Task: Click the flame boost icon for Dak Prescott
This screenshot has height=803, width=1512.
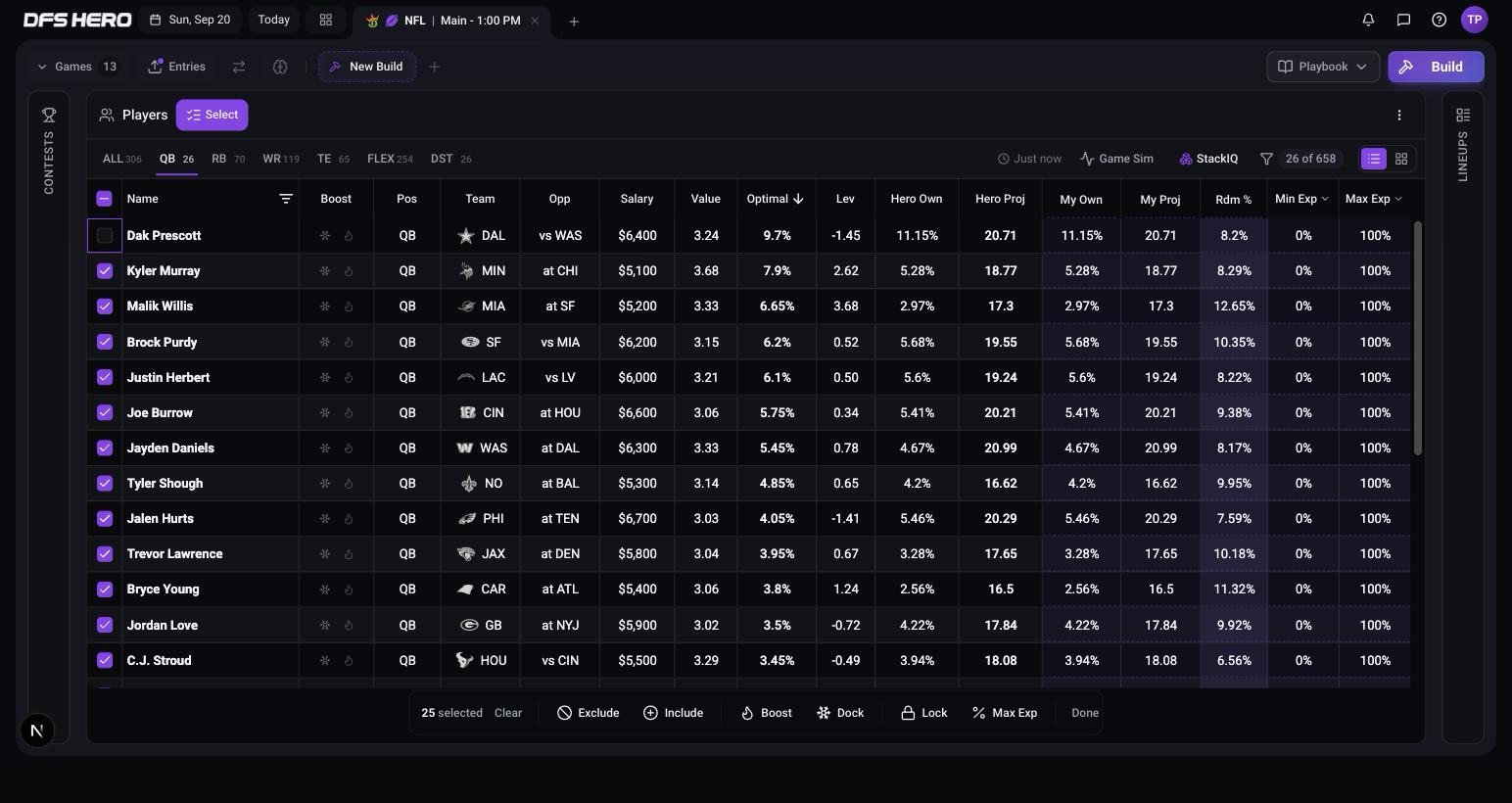Action: pos(349,236)
